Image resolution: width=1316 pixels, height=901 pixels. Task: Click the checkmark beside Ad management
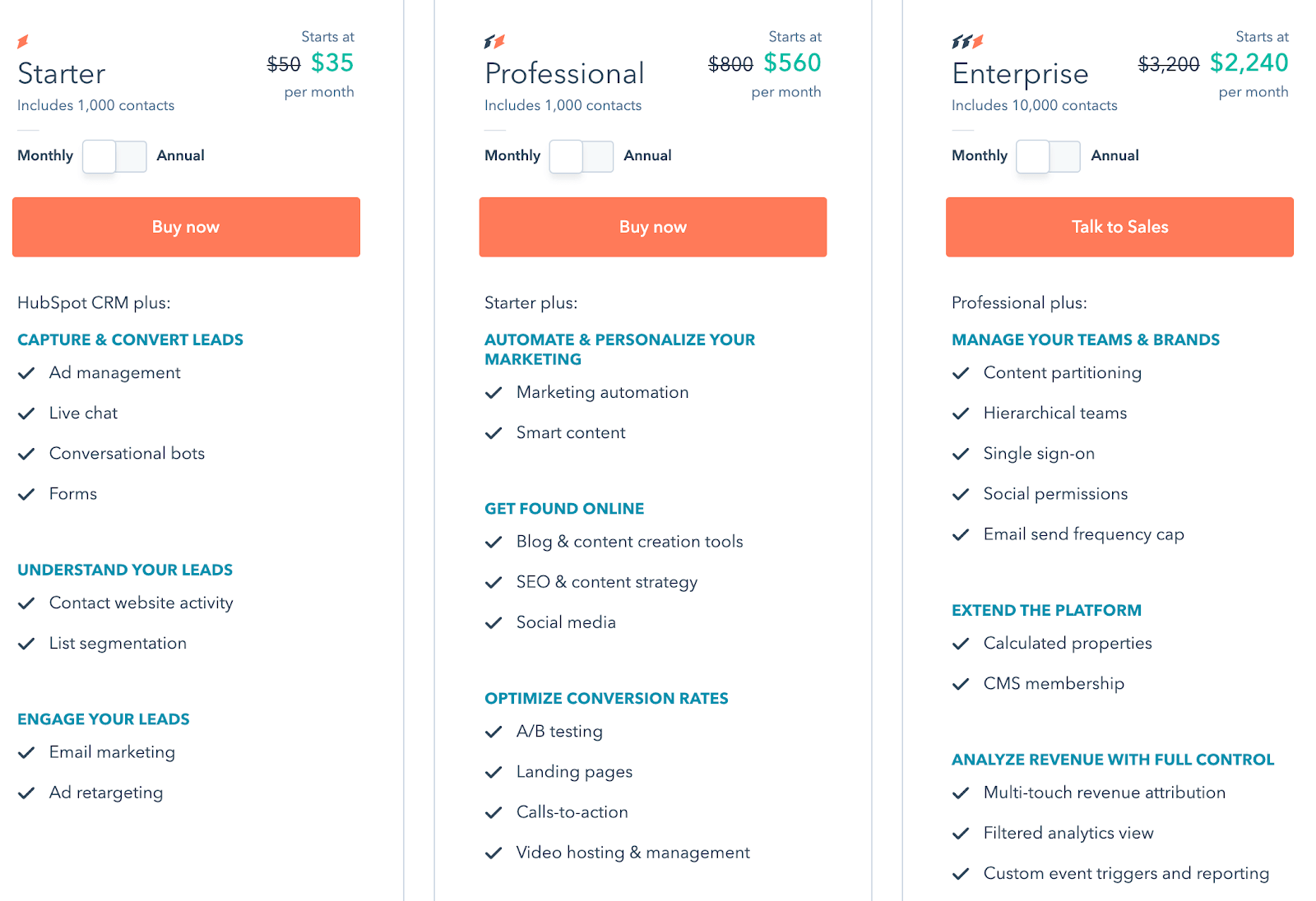click(x=26, y=373)
